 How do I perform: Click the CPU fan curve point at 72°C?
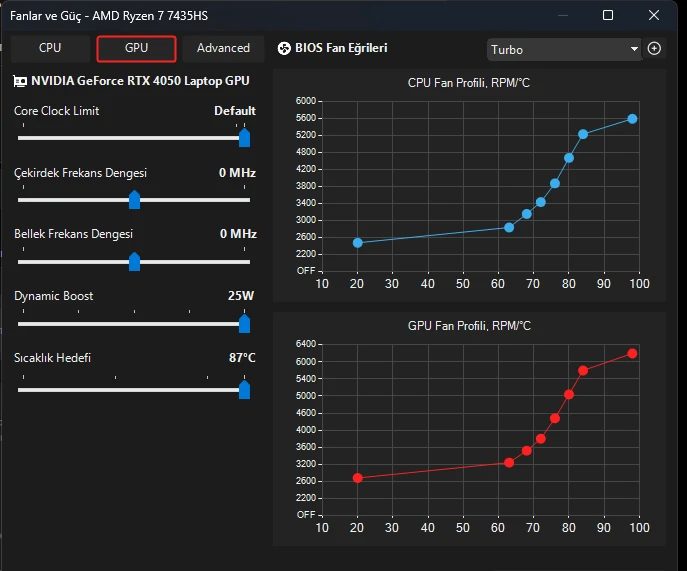point(541,202)
